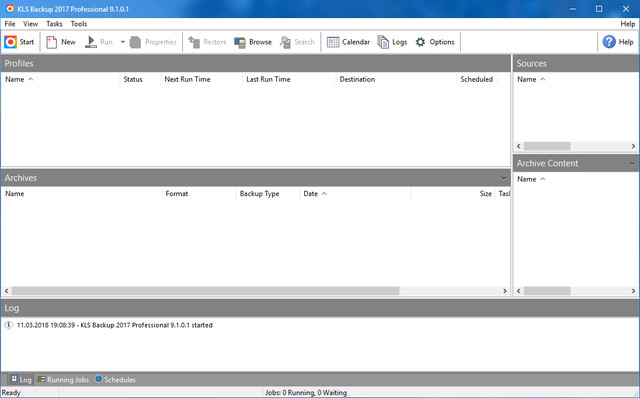Click right arrow of Sources scrollbar
The width and height of the screenshot is (640, 398).
point(633,146)
